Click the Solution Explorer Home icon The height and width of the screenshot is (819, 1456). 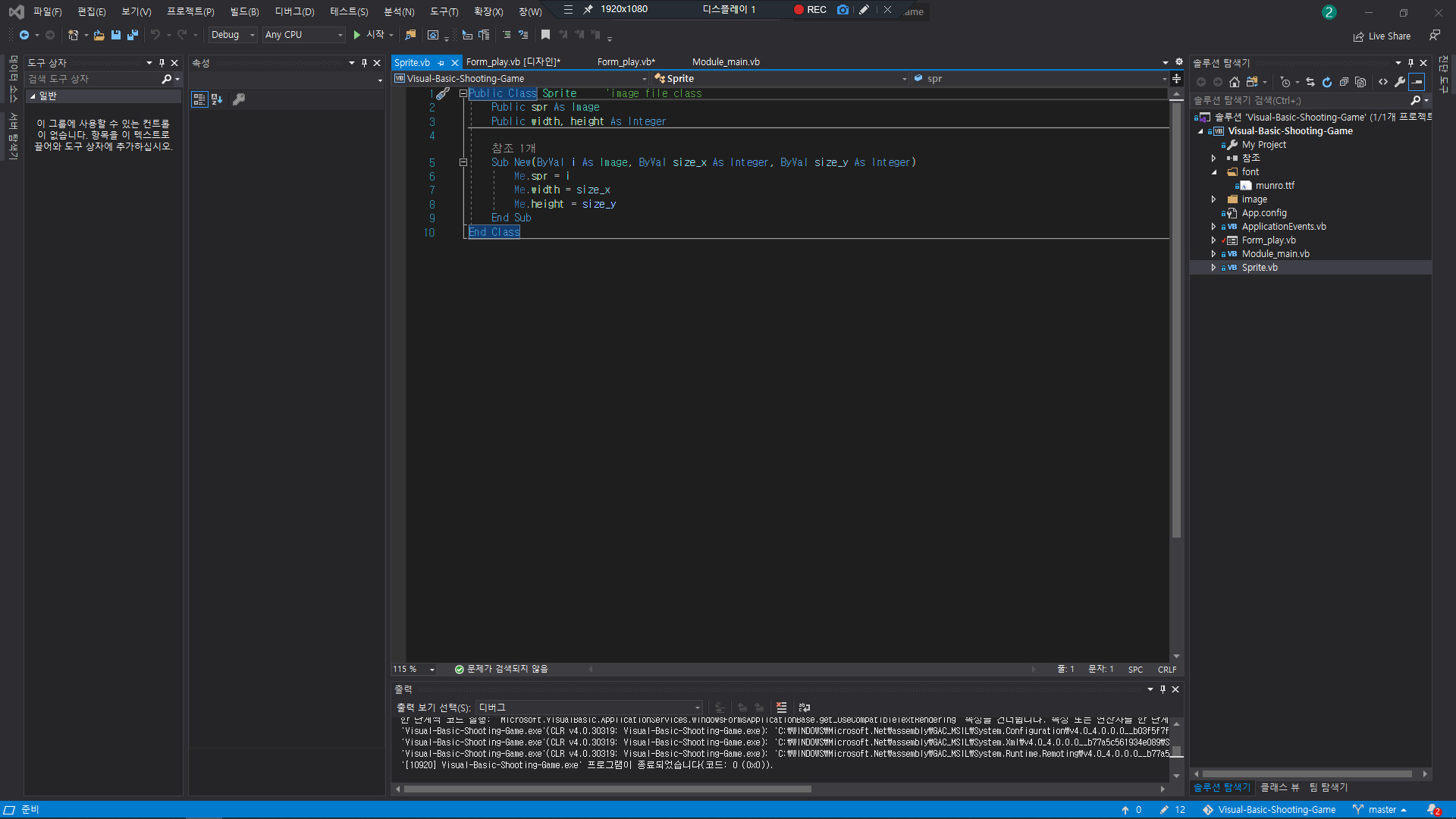point(1235,82)
